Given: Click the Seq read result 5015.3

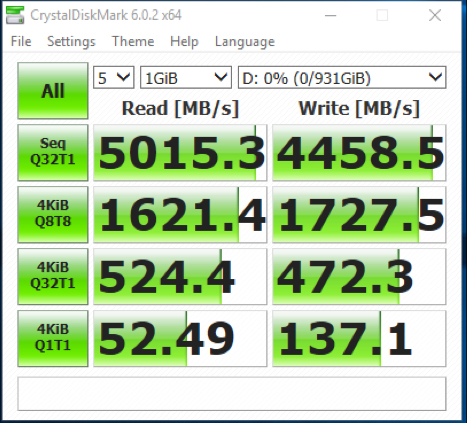Looking at the screenshot, I should point(180,153).
